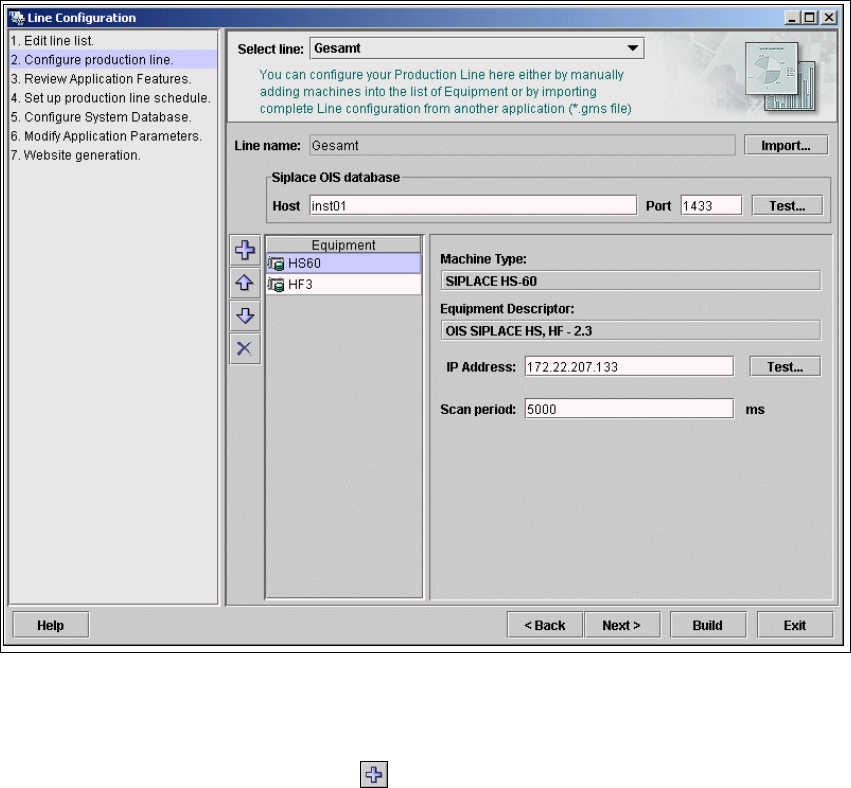Test the machine IP Address

coord(785,367)
